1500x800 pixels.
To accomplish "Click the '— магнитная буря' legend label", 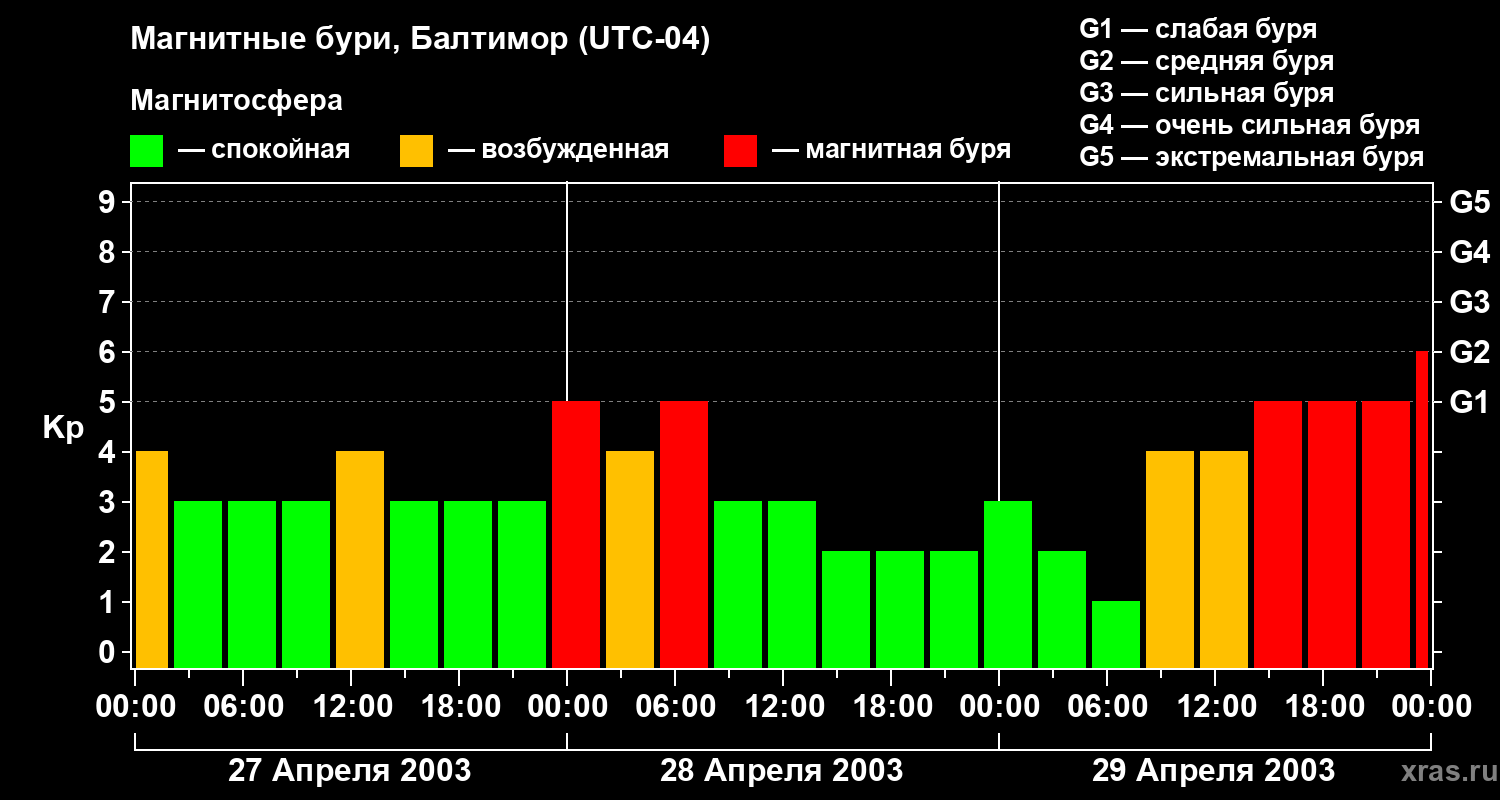I will (x=891, y=150).
